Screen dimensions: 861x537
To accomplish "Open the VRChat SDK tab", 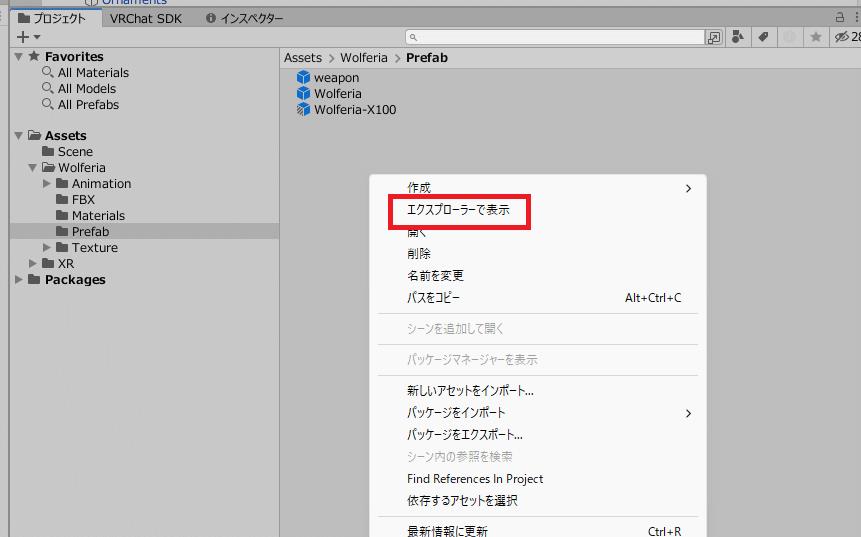I will [x=146, y=19].
